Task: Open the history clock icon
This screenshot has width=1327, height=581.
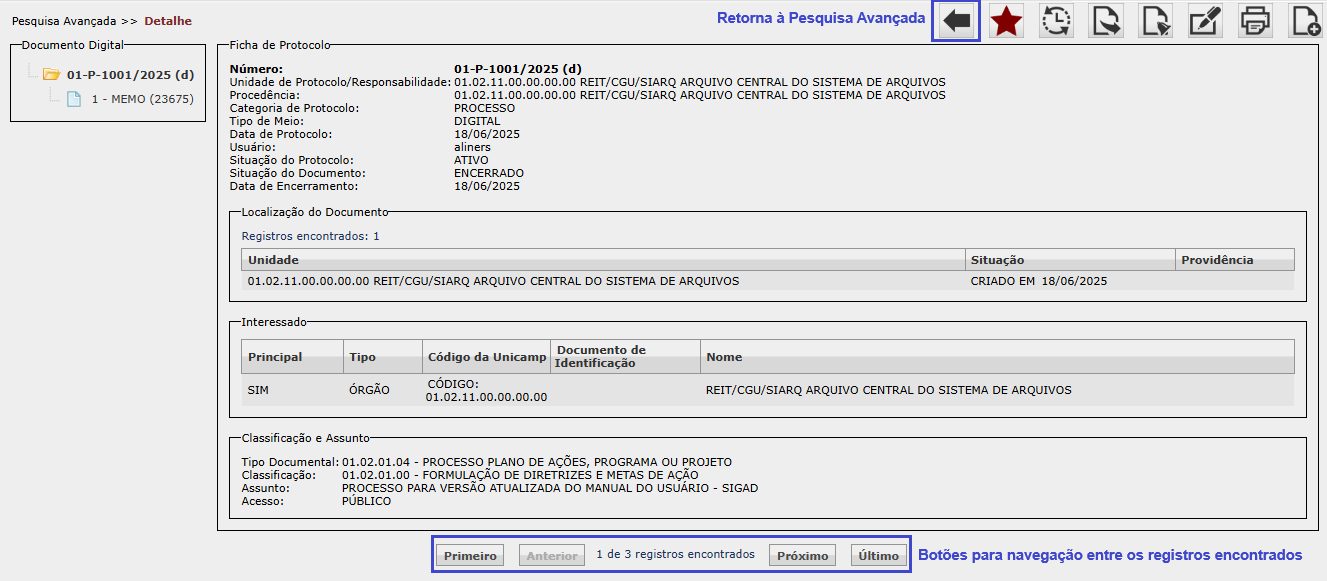Action: pos(1056,21)
